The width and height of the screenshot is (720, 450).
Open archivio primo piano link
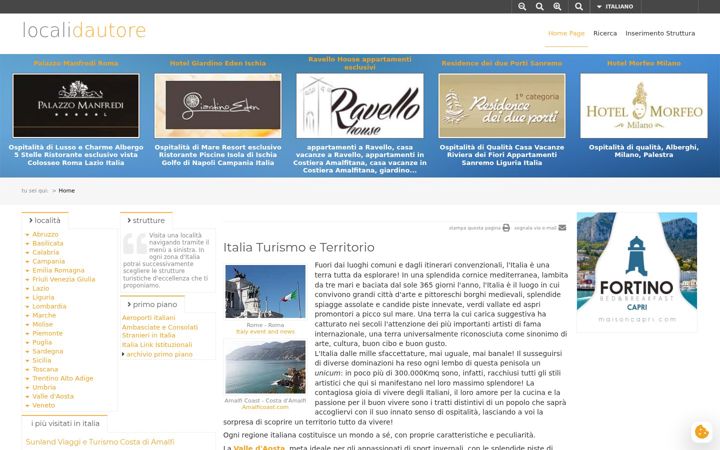click(159, 354)
